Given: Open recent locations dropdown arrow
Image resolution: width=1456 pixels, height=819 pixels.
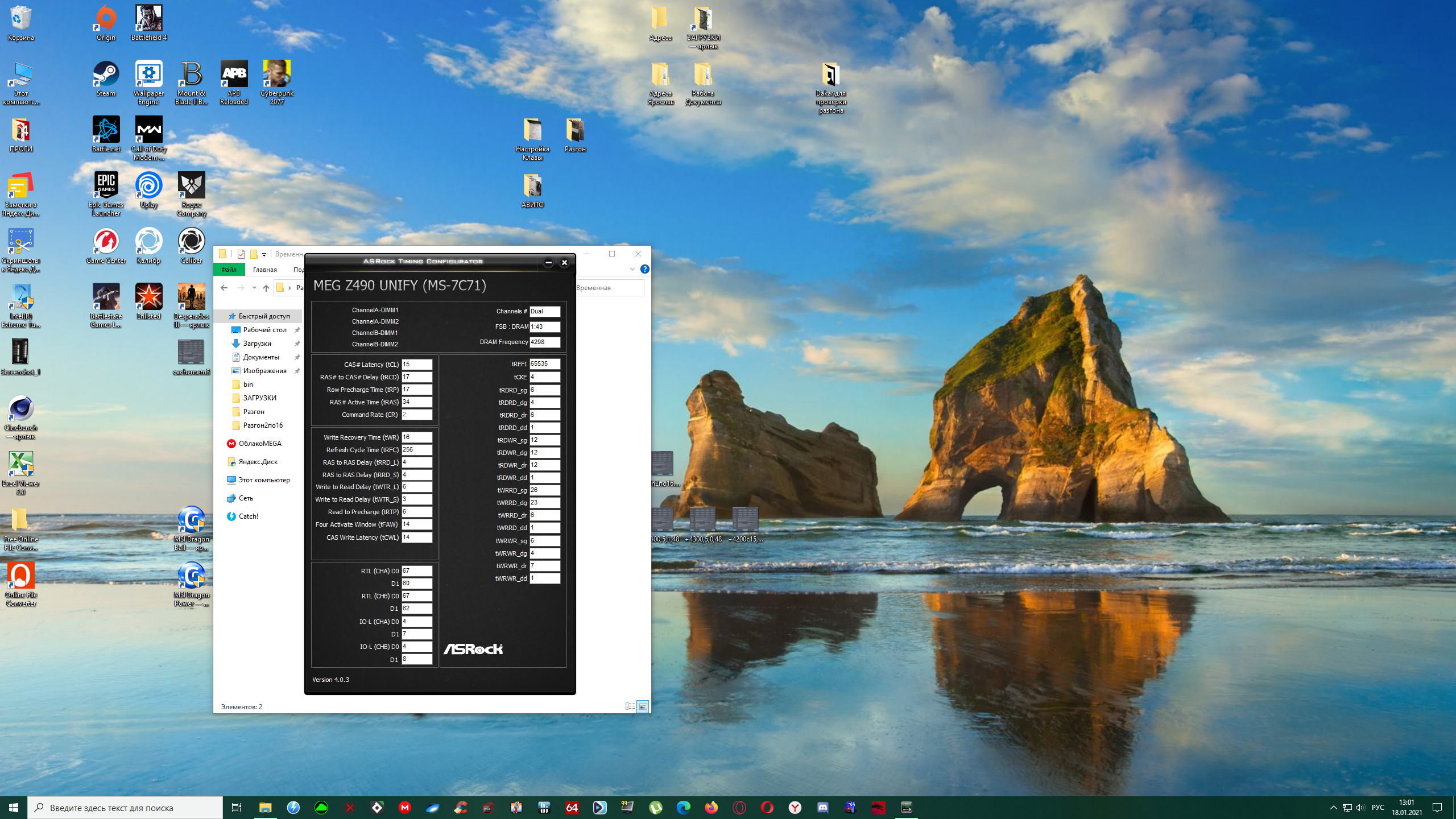Looking at the screenshot, I should click(254, 288).
